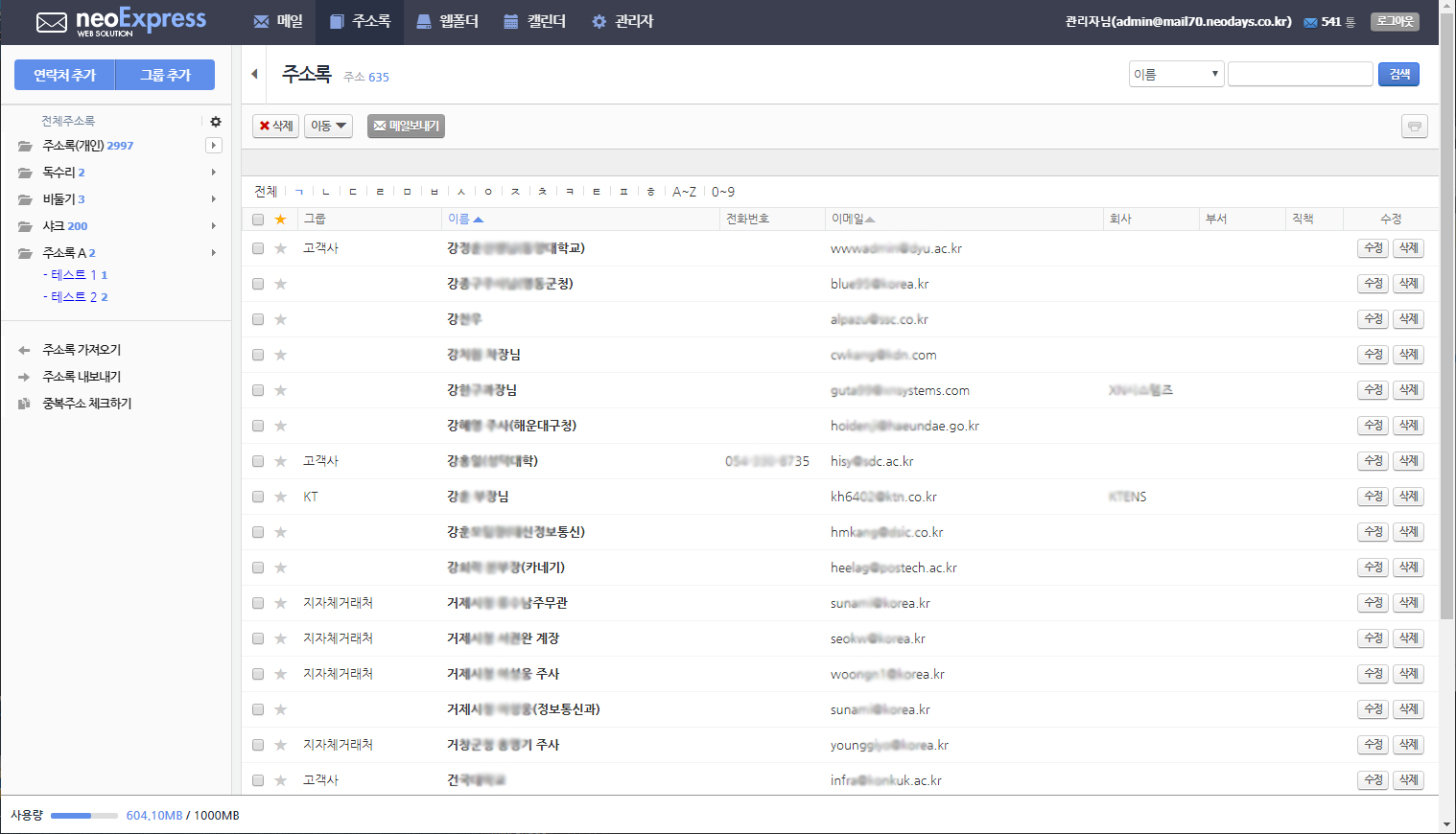
Task: Click the storage usage progress bar
Action: click(x=84, y=816)
